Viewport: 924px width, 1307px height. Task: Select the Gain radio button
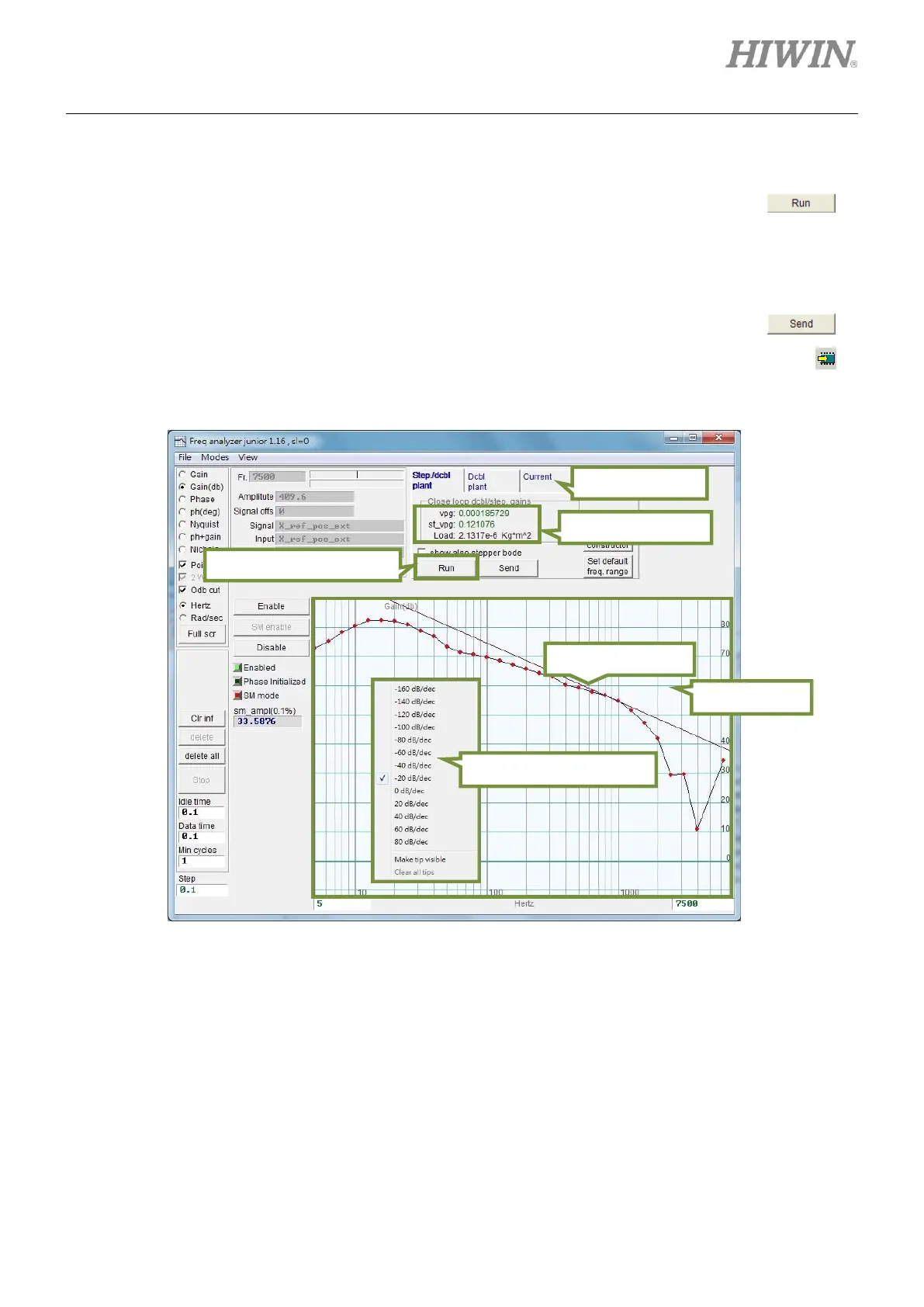tap(183, 474)
